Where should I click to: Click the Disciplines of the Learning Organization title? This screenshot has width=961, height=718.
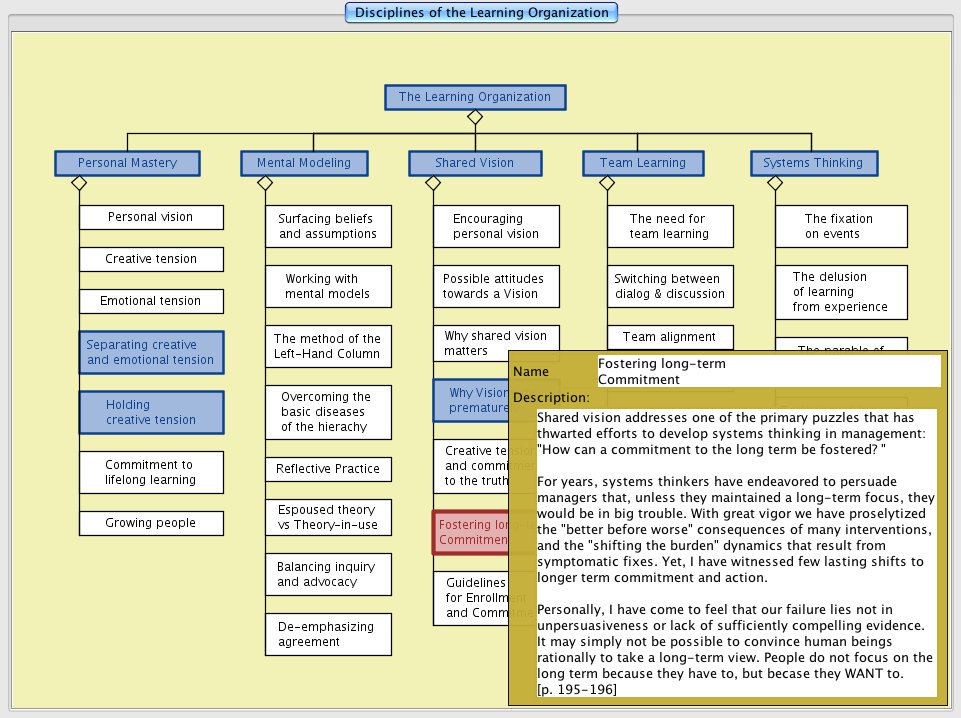pyautogui.click(x=481, y=13)
